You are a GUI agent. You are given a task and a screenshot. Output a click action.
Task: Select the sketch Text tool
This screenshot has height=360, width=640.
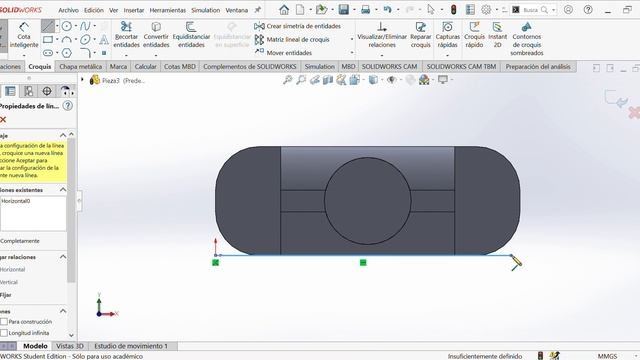pyautogui.click(x=104, y=40)
